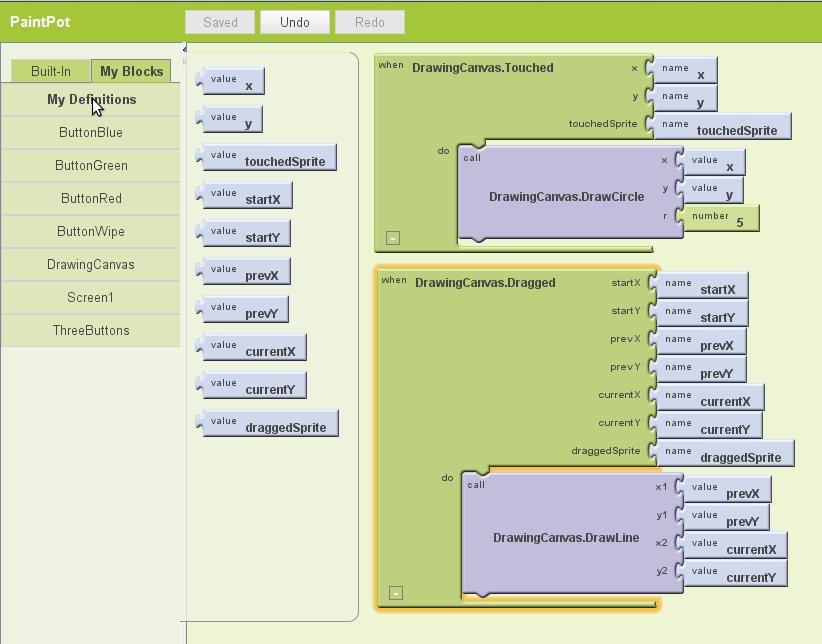Click the Undo button
Image resolution: width=822 pixels, height=644 pixels.
[x=294, y=22]
